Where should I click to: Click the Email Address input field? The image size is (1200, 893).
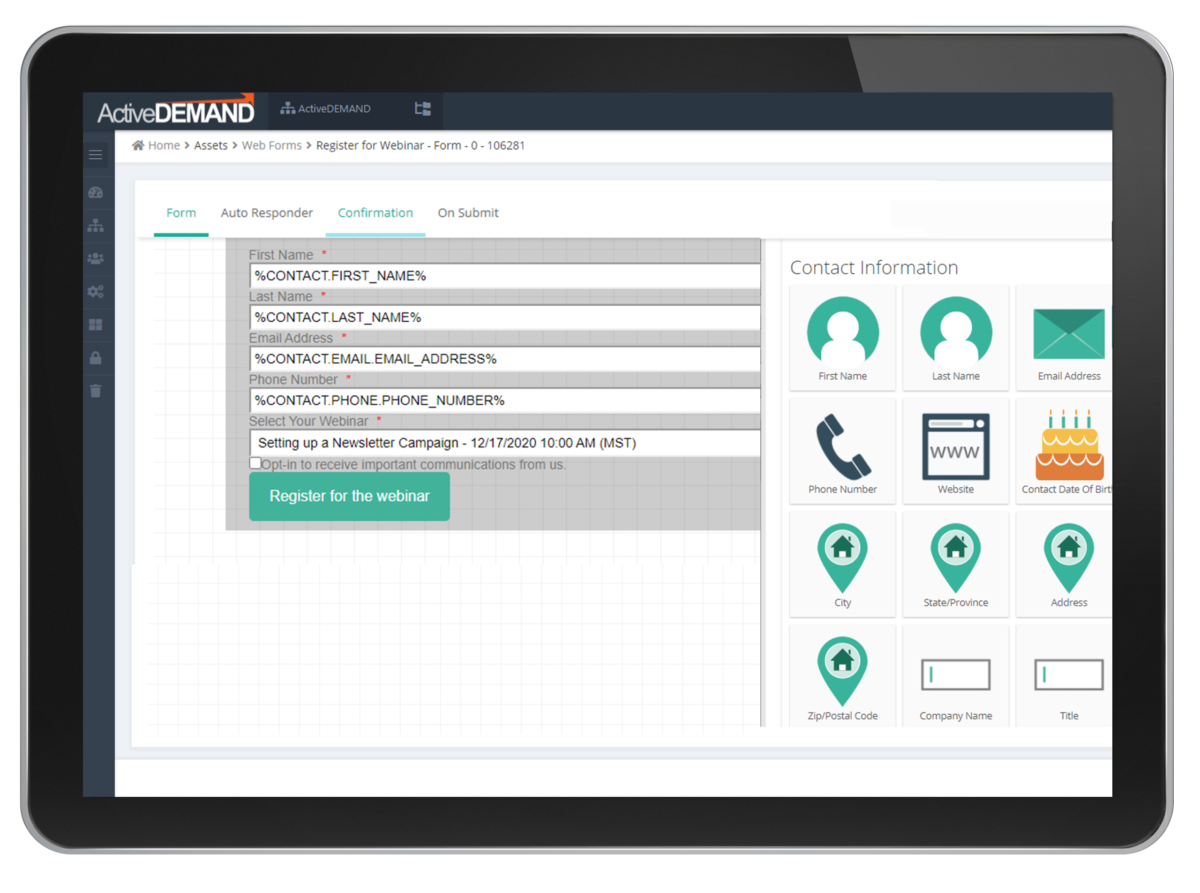coord(505,359)
